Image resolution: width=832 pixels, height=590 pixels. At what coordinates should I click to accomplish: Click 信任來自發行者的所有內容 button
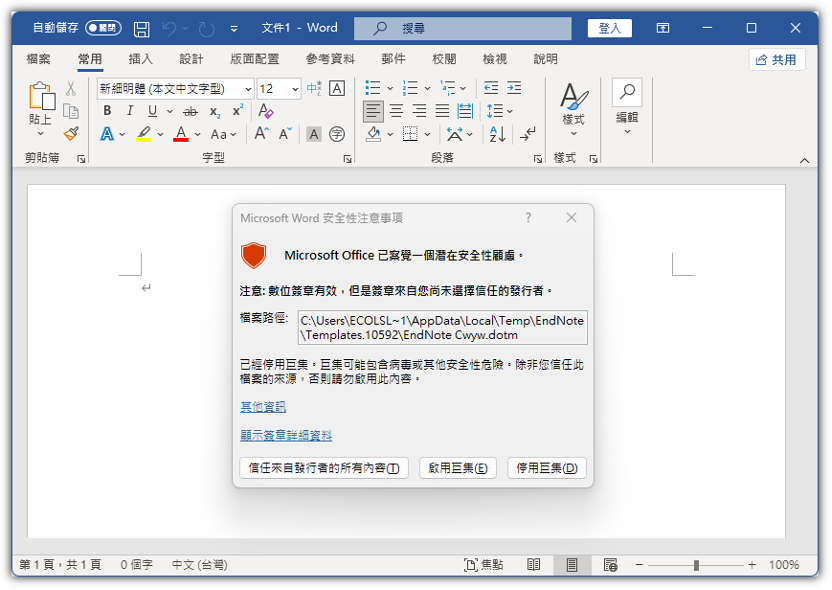(x=324, y=468)
